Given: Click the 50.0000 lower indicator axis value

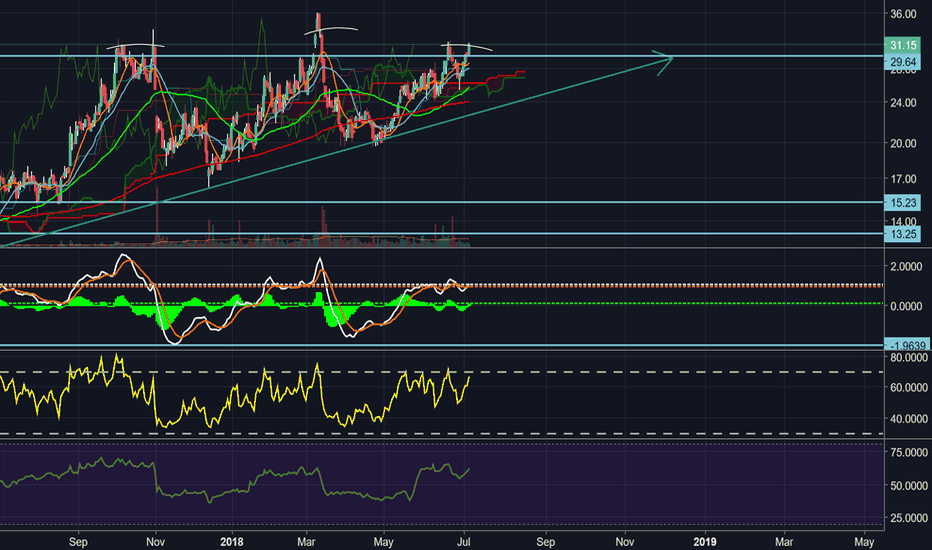Looking at the screenshot, I should [x=908, y=486].
